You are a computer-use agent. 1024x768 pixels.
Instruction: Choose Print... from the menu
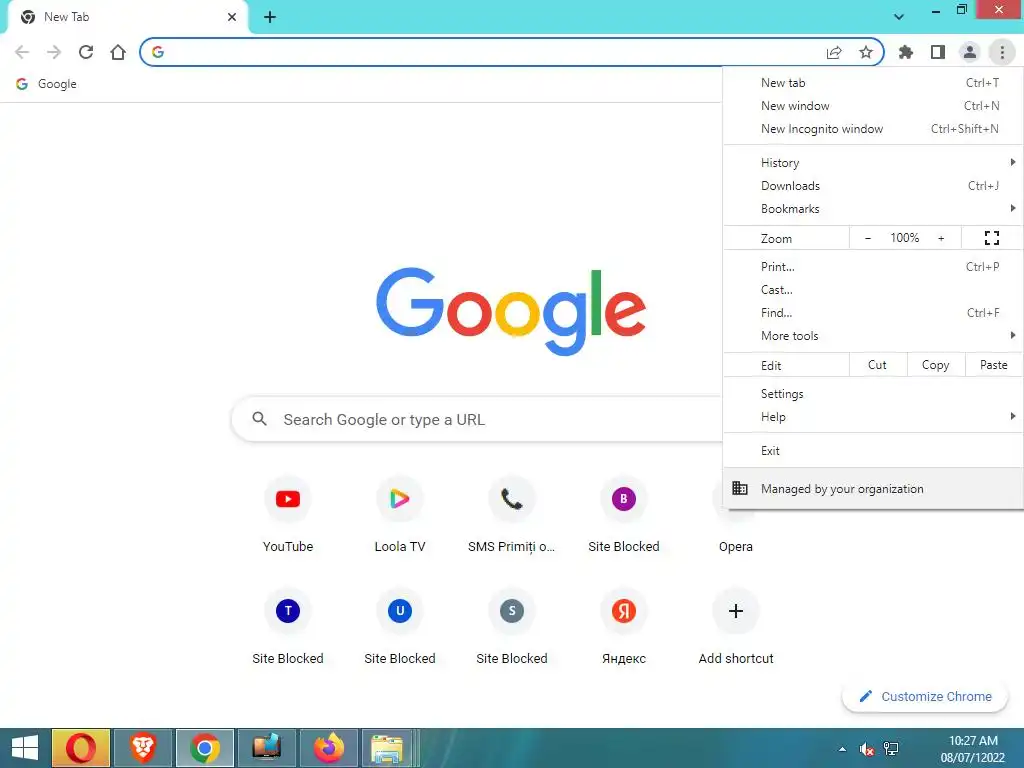[873, 266]
